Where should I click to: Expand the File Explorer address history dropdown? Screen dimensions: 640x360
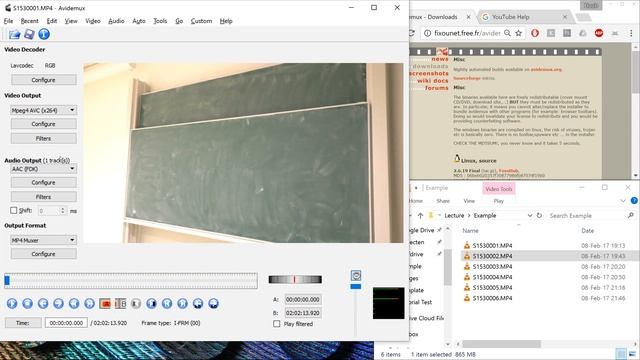click(x=530, y=215)
